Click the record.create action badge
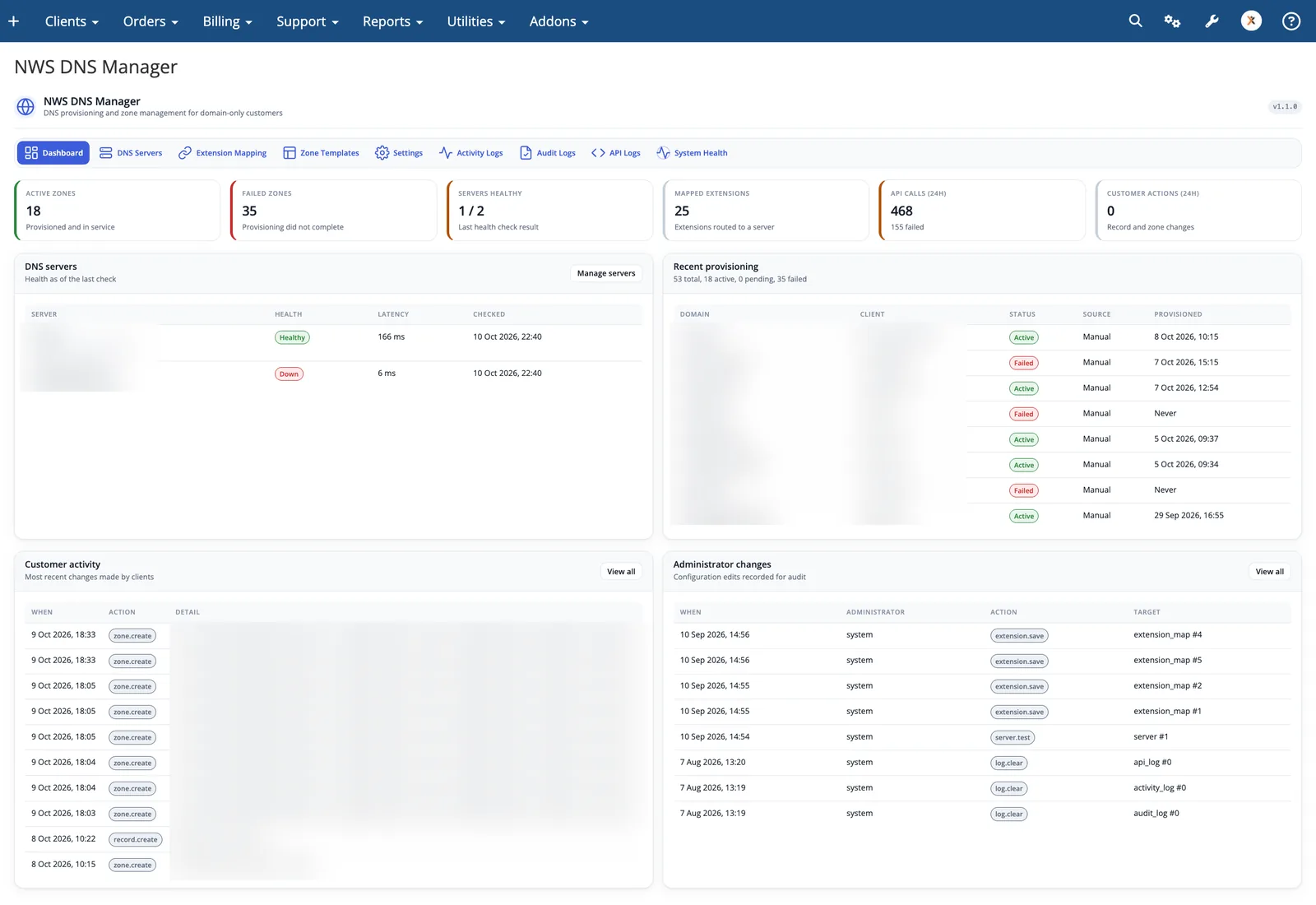The image size is (1316, 905). point(136,840)
